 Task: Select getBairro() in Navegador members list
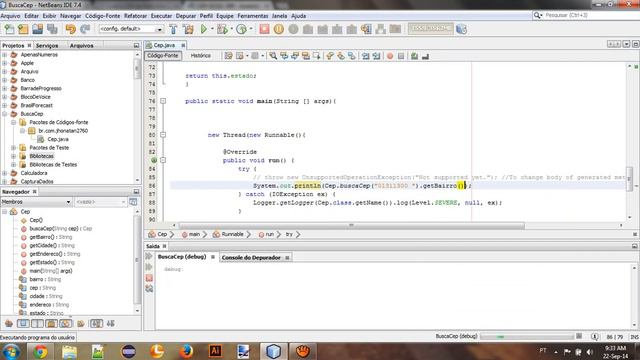tap(47, 237)
